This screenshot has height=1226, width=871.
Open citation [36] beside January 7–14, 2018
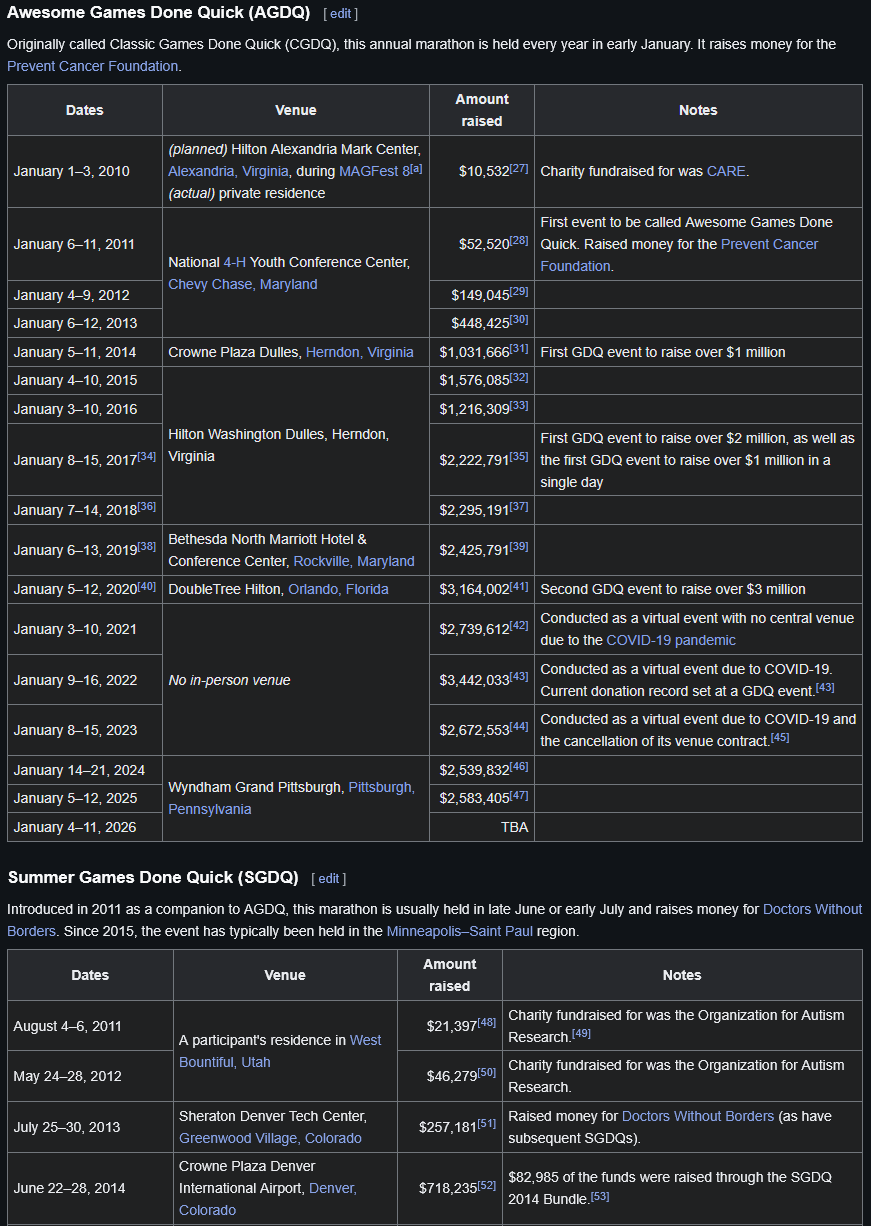[147, 507]
